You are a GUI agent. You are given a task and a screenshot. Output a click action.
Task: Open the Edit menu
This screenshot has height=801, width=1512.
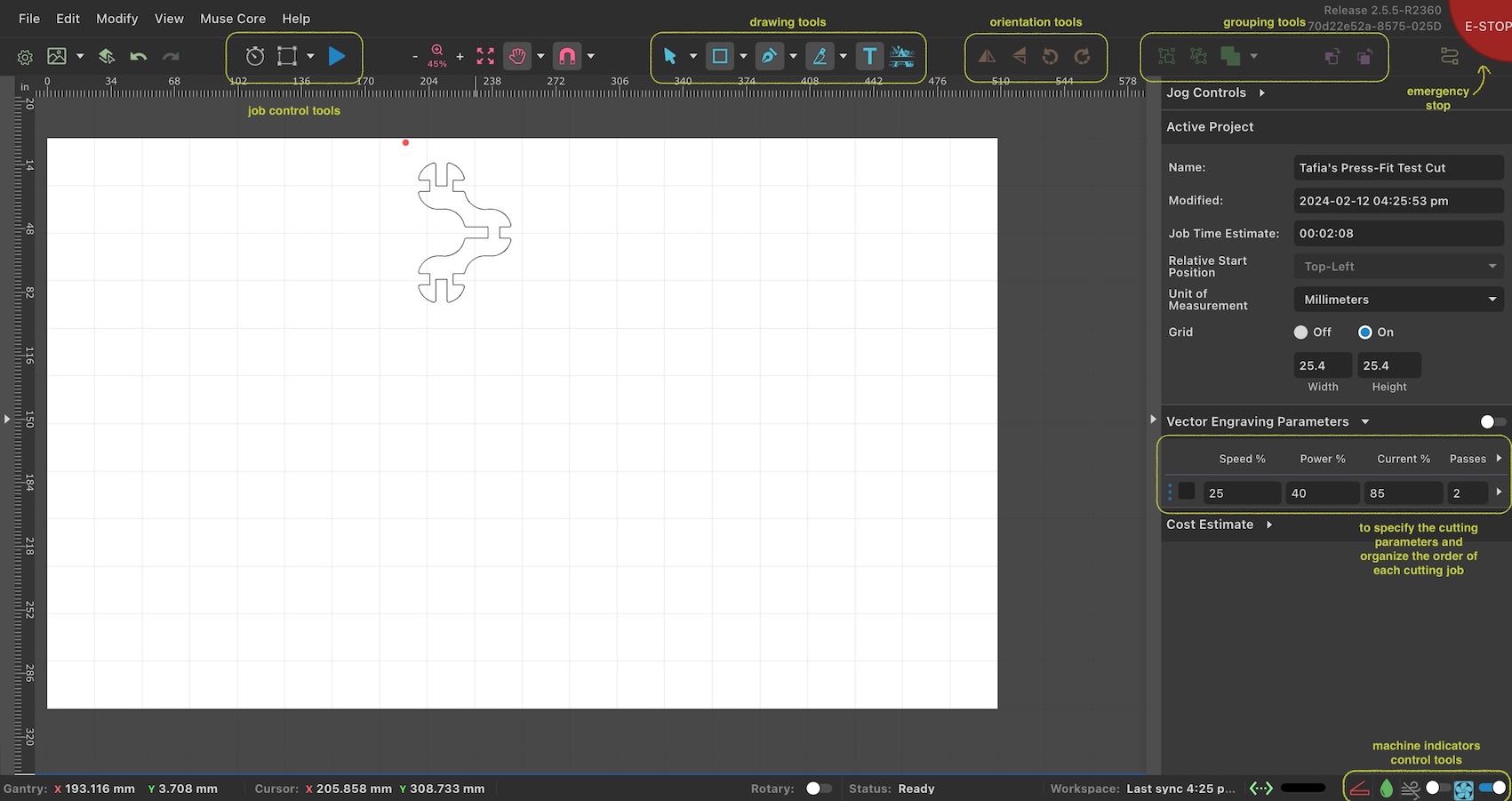pyautogui.click(x=68, y=19)
